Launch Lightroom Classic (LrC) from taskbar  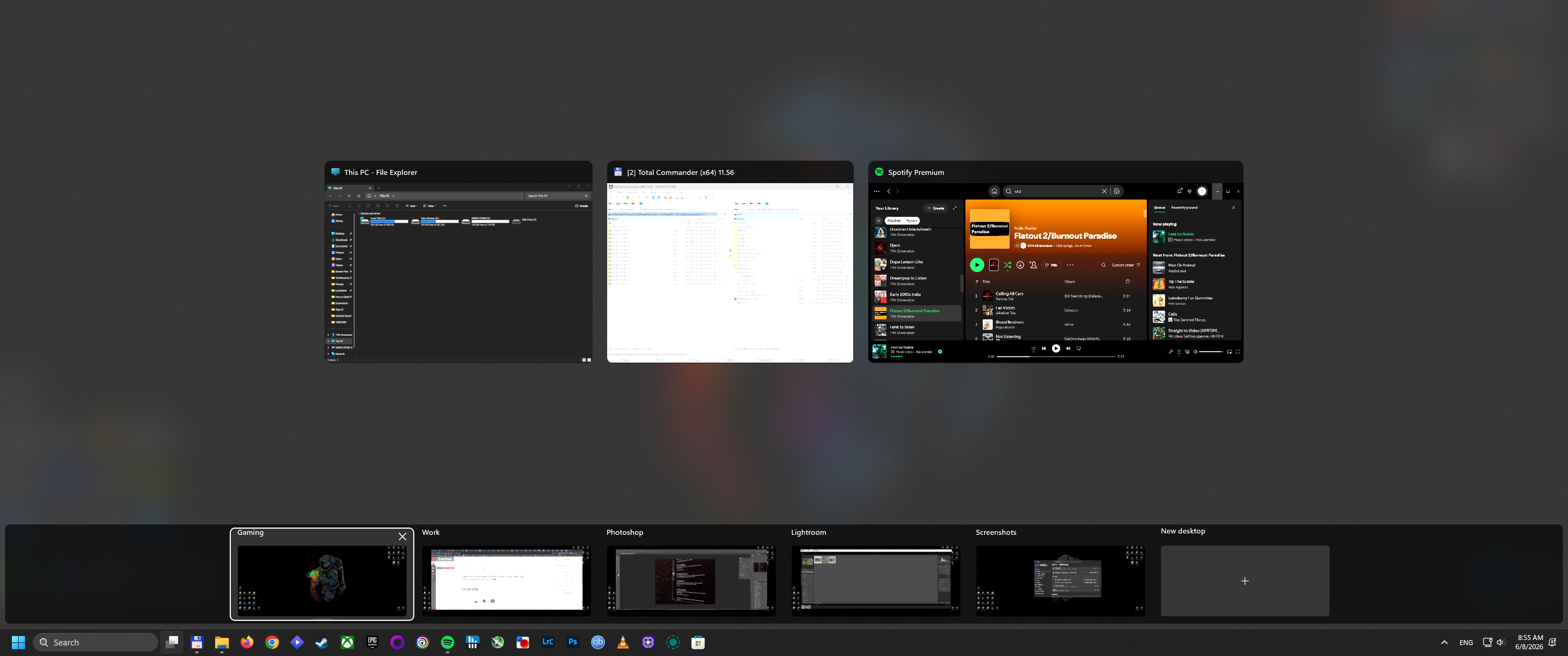click(548, 642)
